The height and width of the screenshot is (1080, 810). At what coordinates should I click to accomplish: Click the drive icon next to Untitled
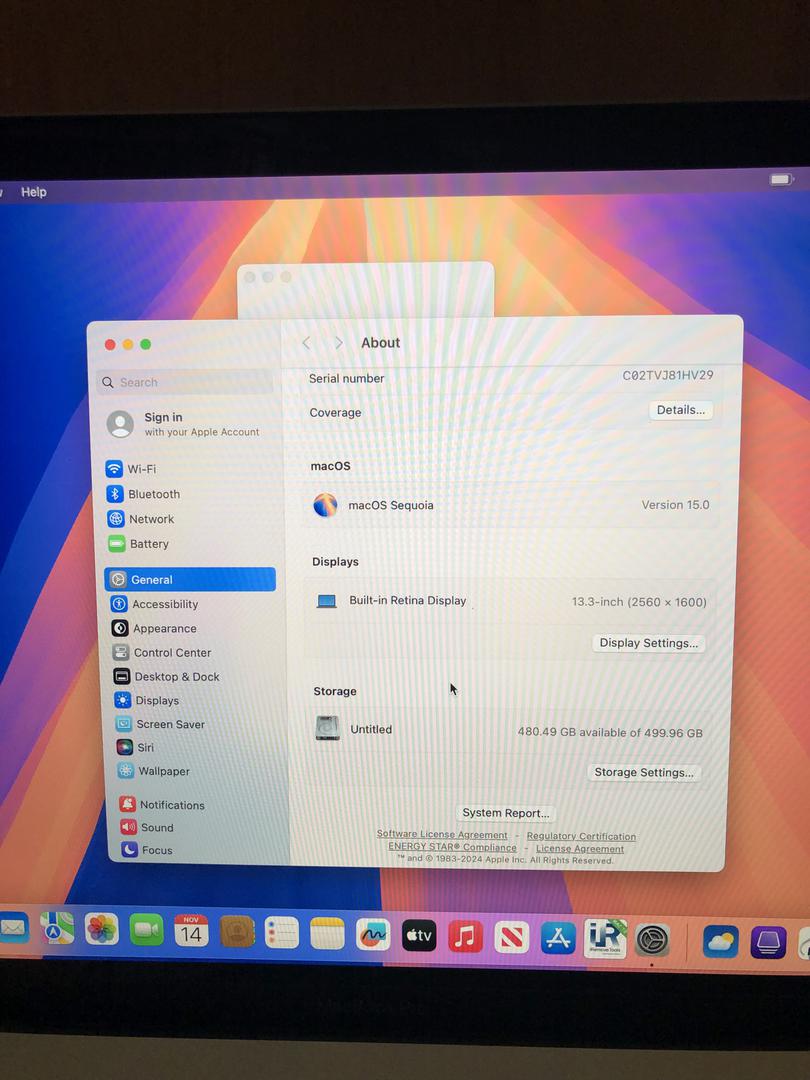pyautogui.click(x=327, y=728)
